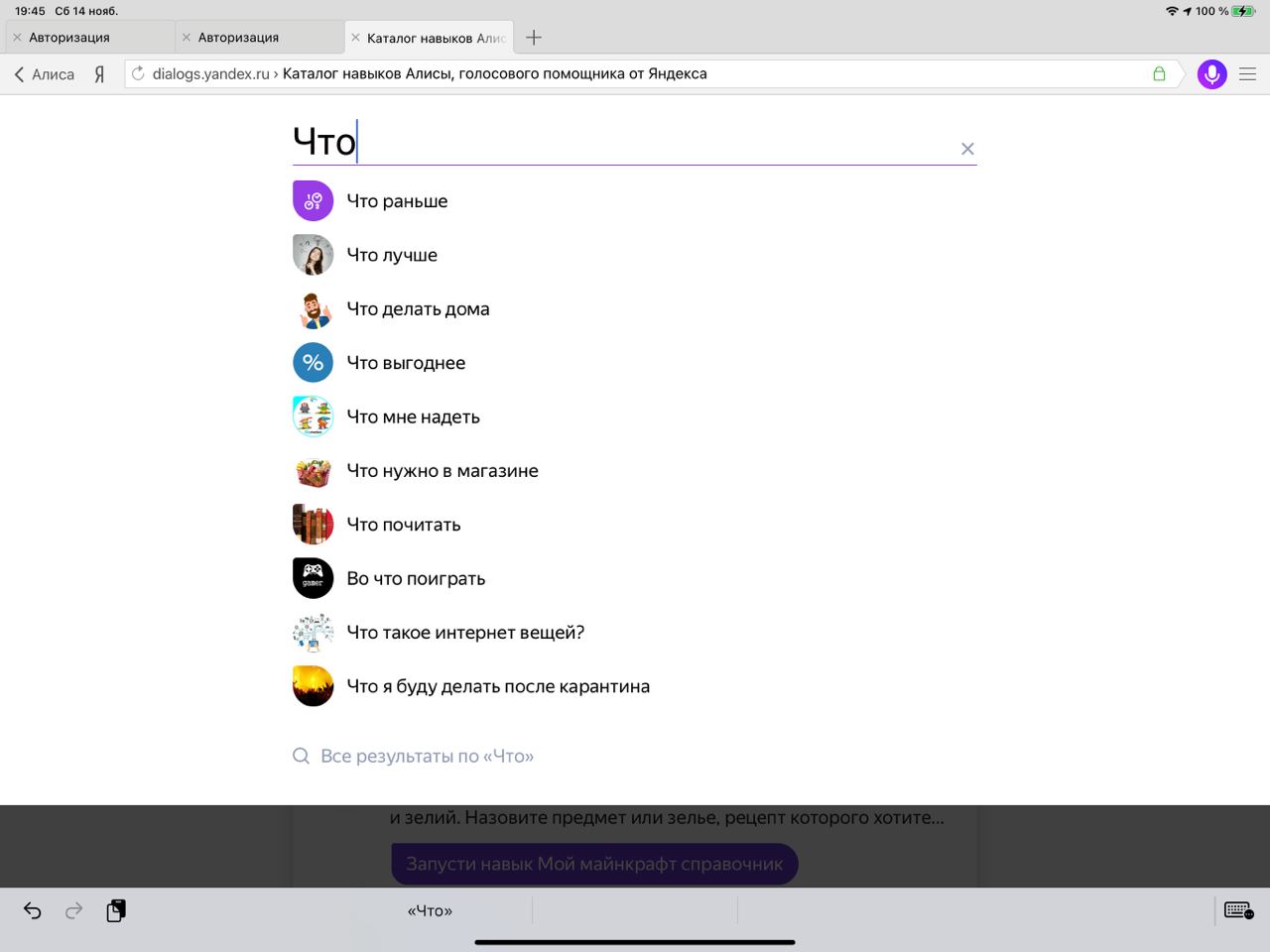Tap 'Запусти навык Мой майнкрафт справочник' button
The height and width of the screenshot is (952, 1270).
594,864
